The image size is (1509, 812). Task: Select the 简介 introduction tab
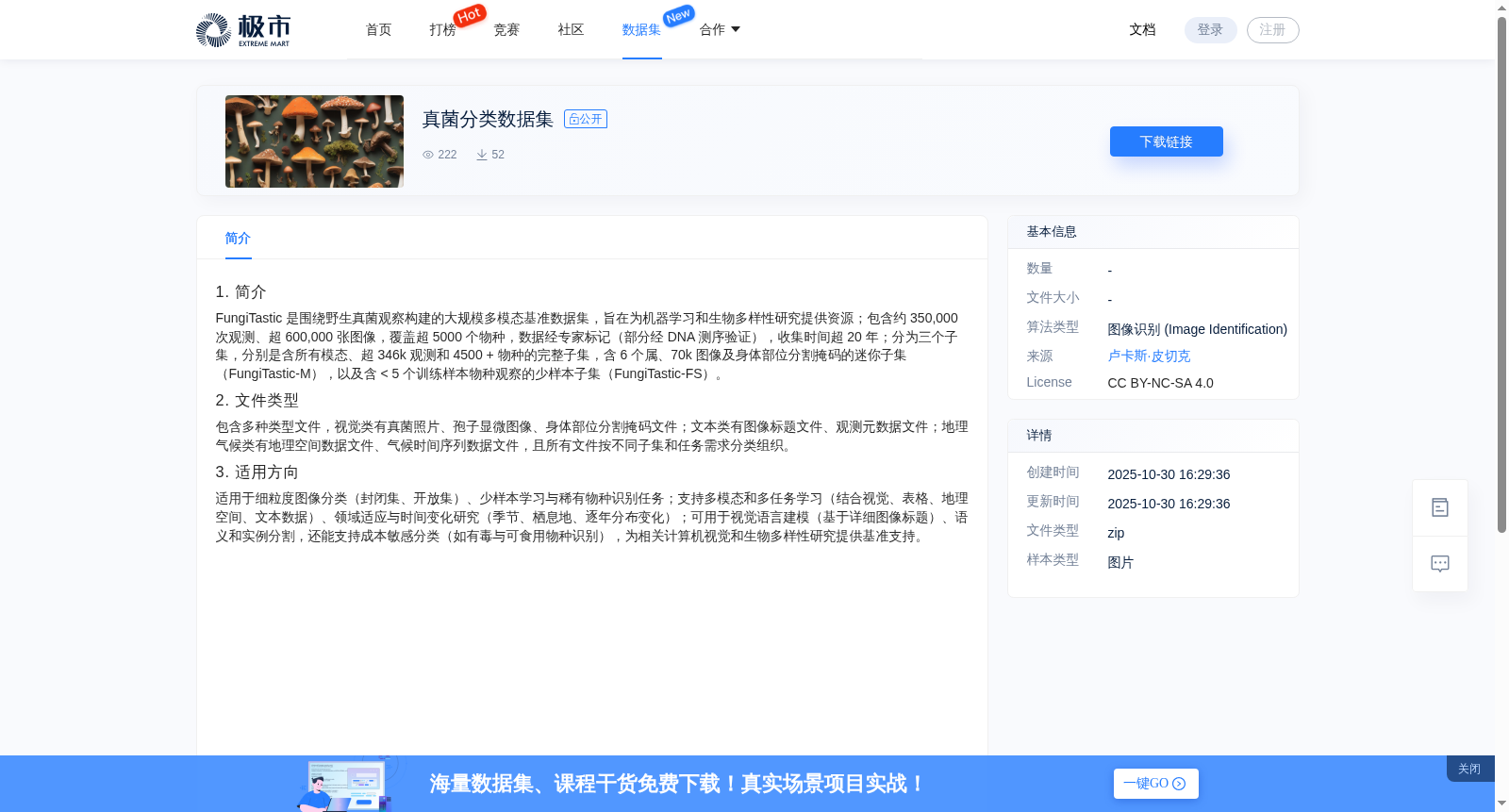tap(239, 239)
